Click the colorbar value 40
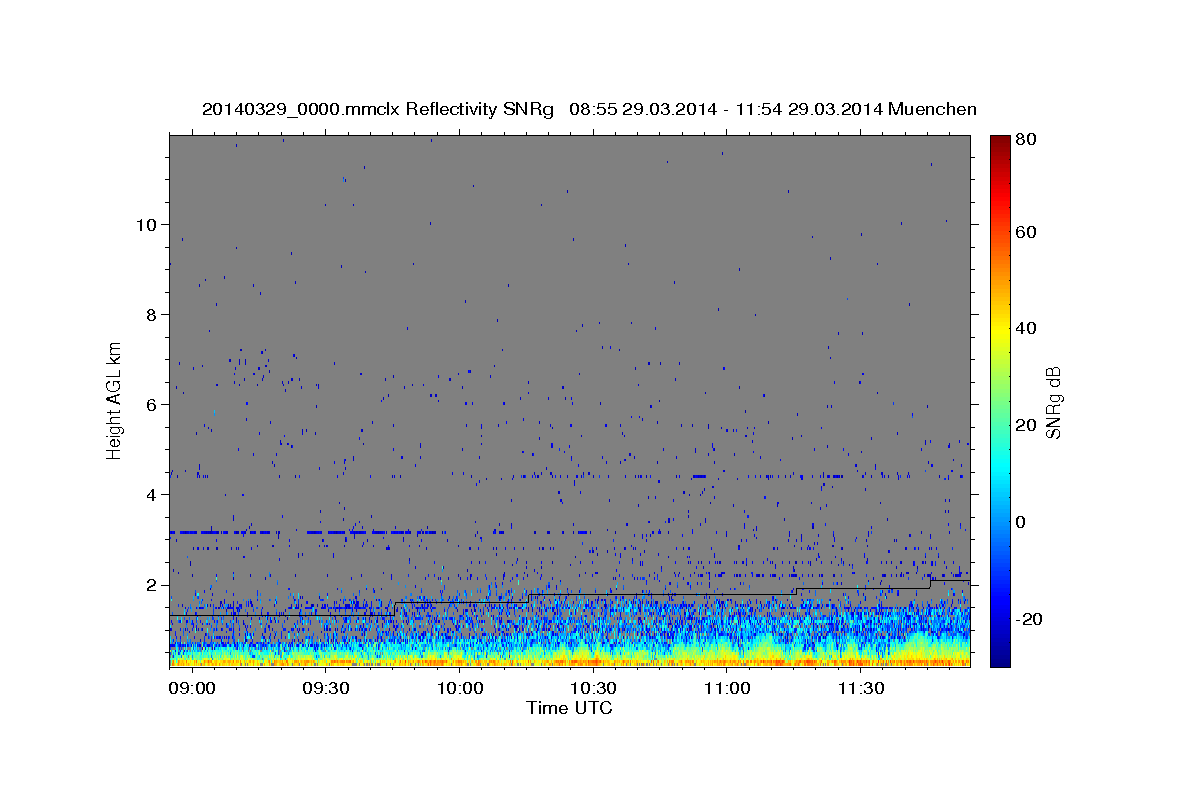Image resolution: width=1200 pixels, height=800 pixels. (1025, 328)
